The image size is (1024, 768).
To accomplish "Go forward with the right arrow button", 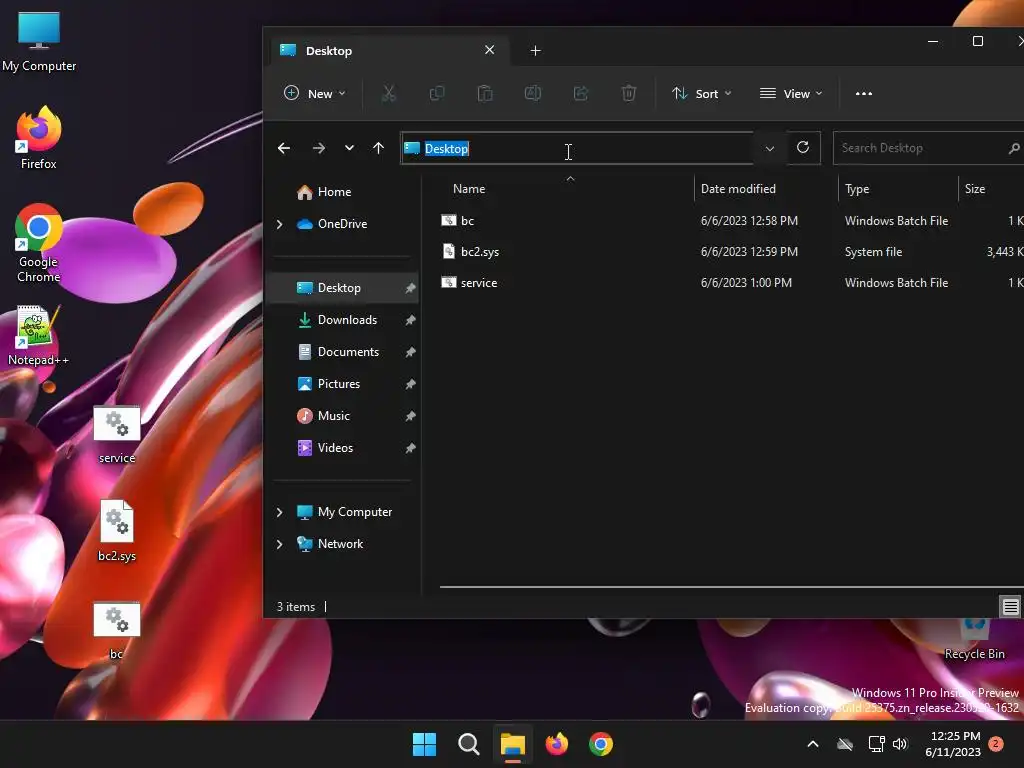I will [x=319, y=148].
